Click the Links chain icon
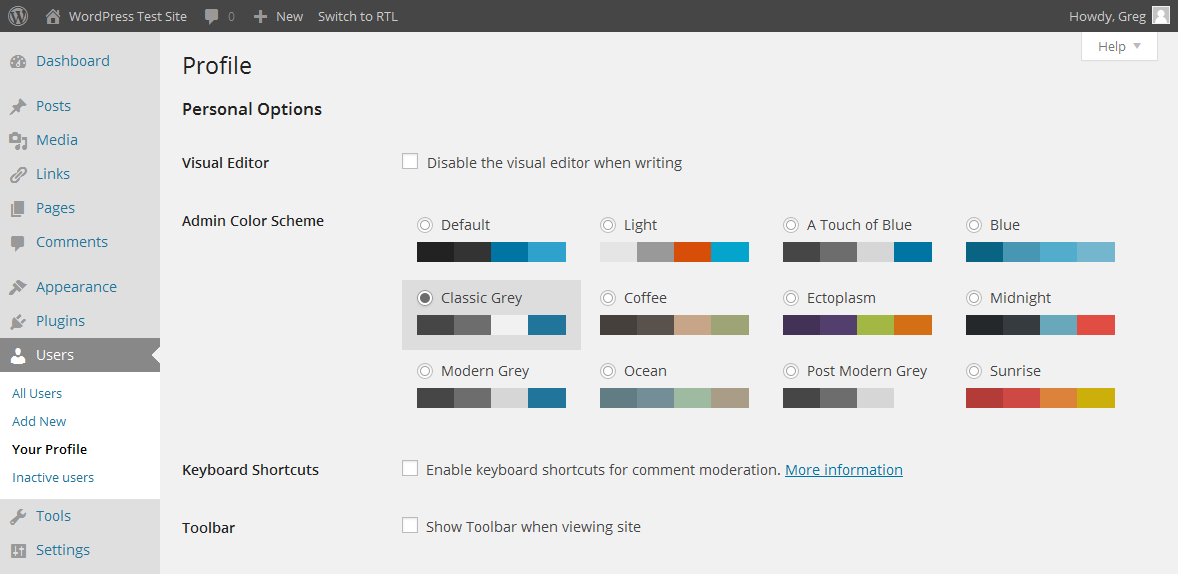The height and width of the screenshot is (574, 1178). coord(18,174)
